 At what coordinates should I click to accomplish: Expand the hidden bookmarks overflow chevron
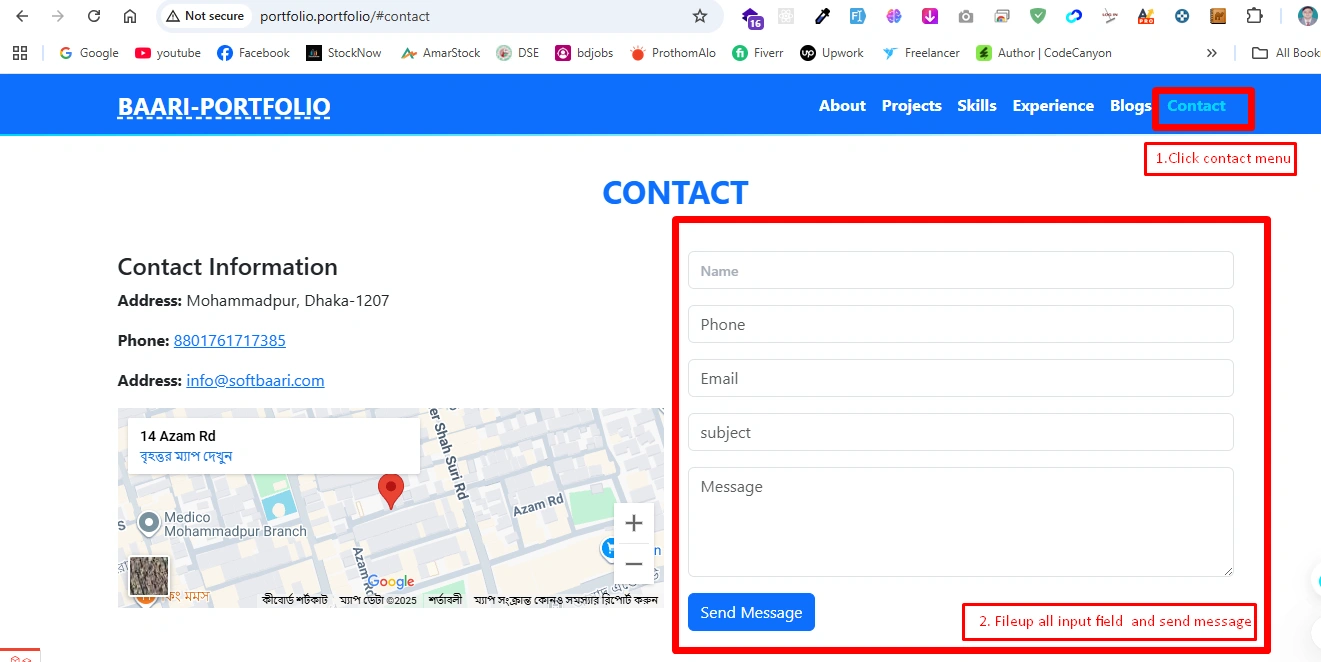click(x=1212, y=53)
